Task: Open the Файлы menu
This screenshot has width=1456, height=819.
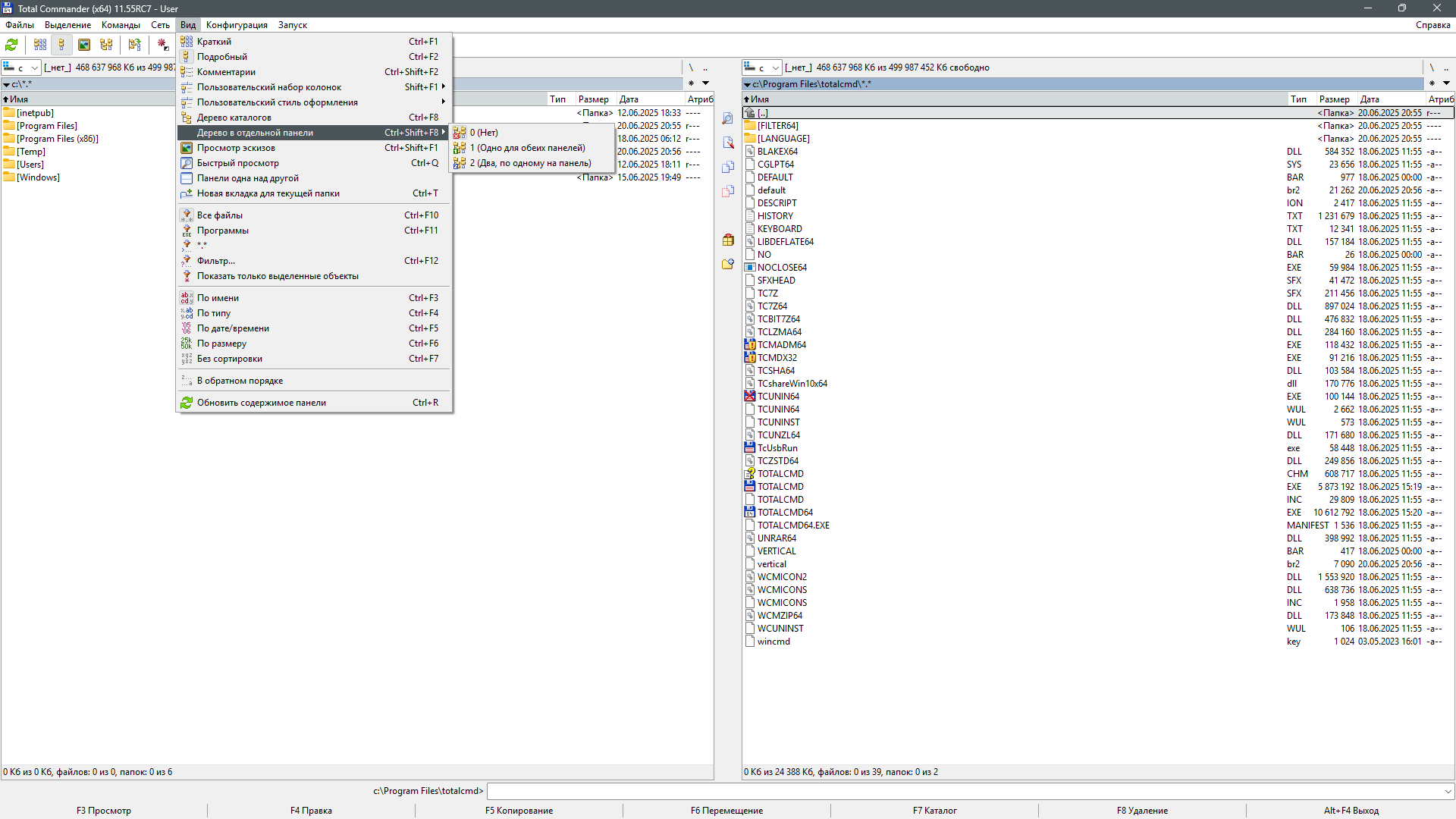Action: pyautogui.click(x=20, y=25)
